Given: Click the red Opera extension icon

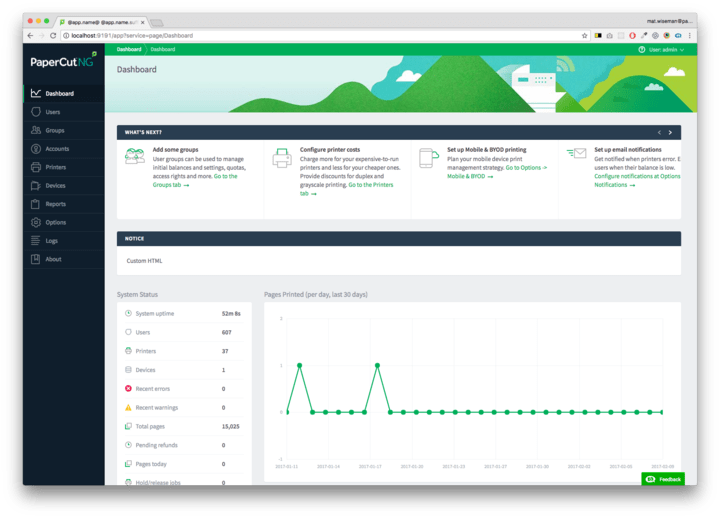Looking at the screenshot, I should (632, 35).
